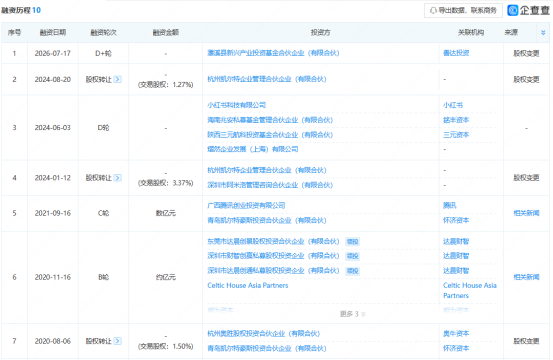Click 领投 badge beside 深圳市达晨创通 investor
The height and width of the screenshot is (360, 553).
[352, 271]
